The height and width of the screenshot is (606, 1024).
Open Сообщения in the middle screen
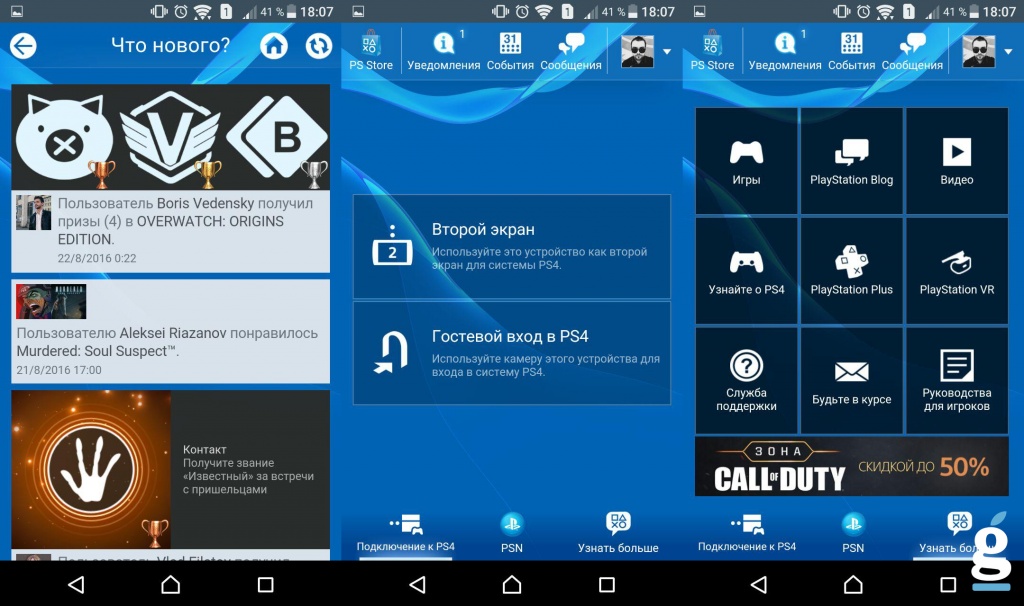(571, 51)
